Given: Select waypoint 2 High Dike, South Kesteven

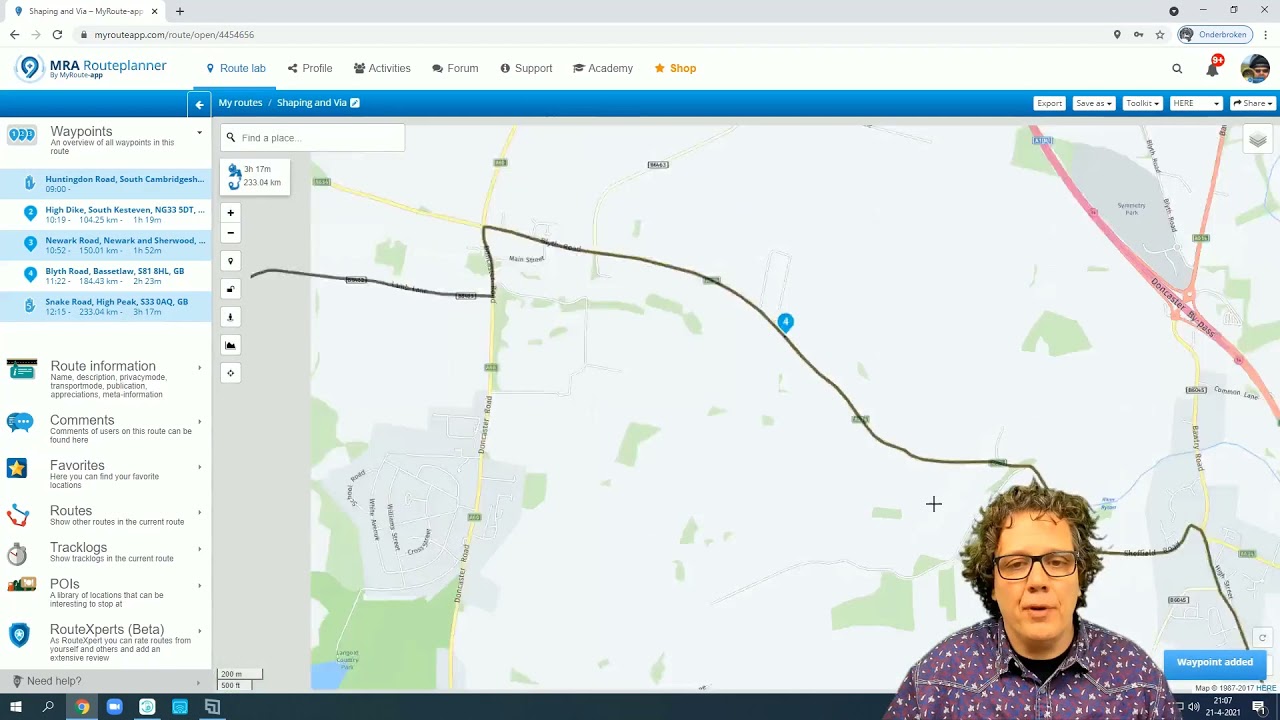Looking at the screenshot, I should (106, 215).
